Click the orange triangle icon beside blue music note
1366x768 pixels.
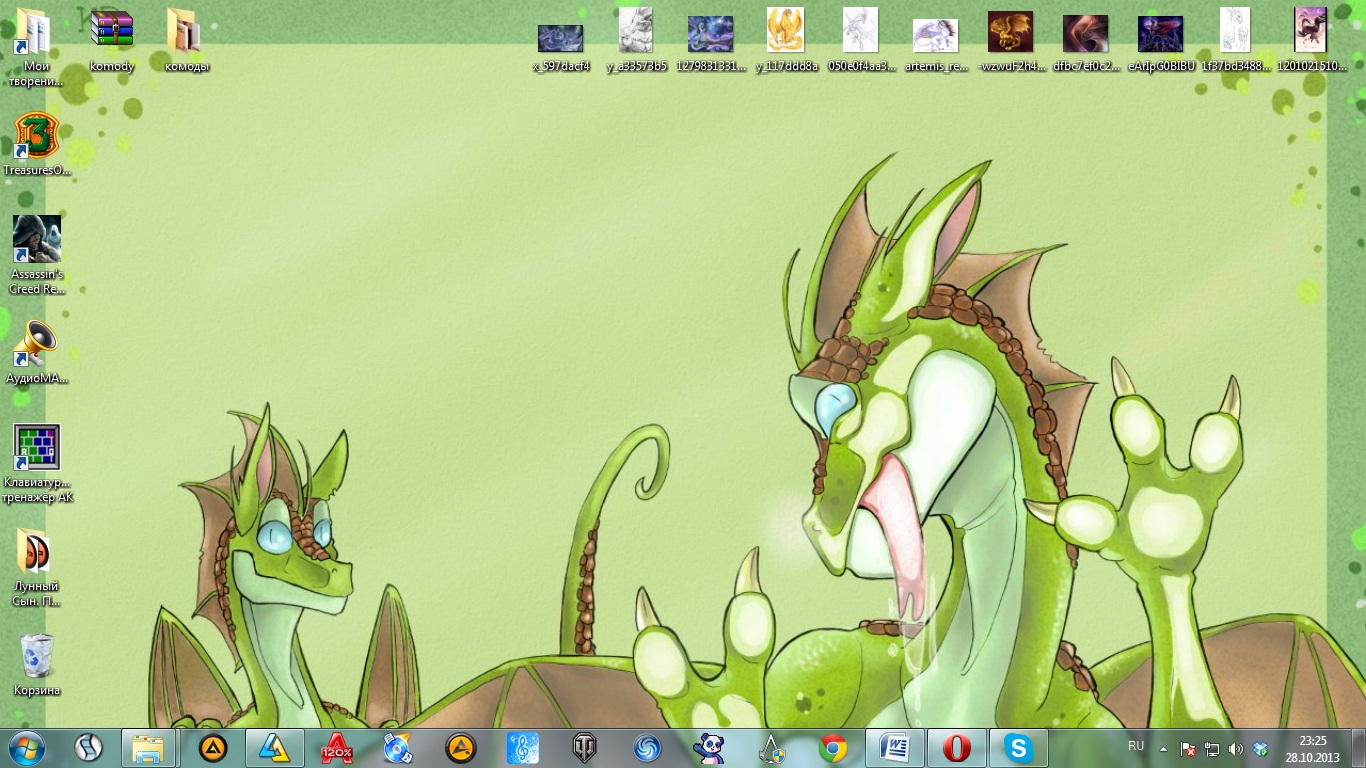460,748
